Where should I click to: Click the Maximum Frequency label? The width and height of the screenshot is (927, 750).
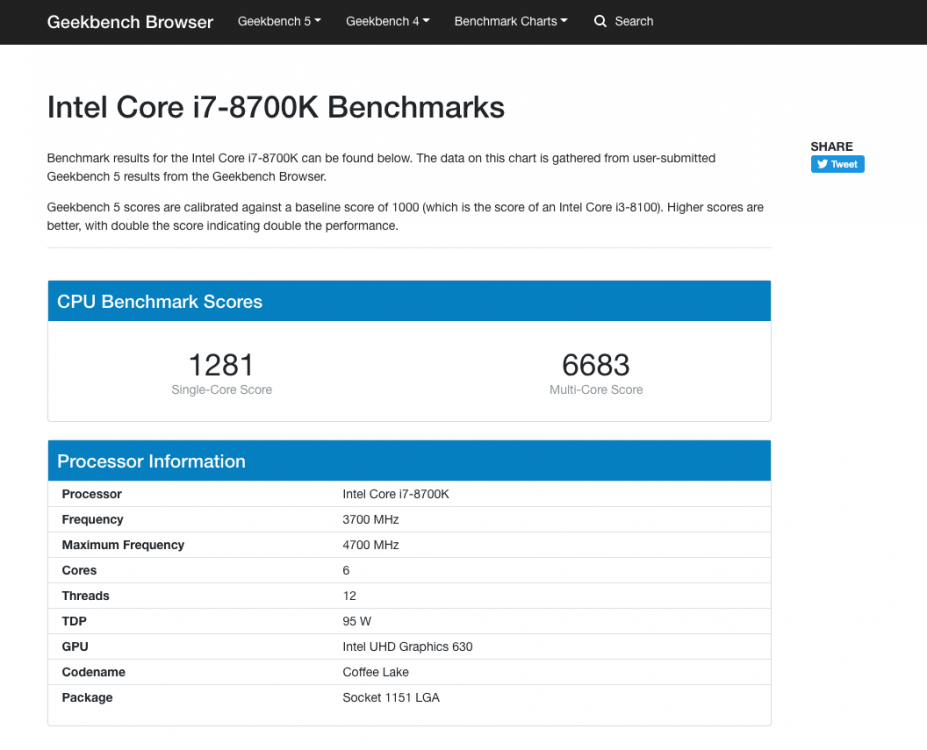(123, 545)
